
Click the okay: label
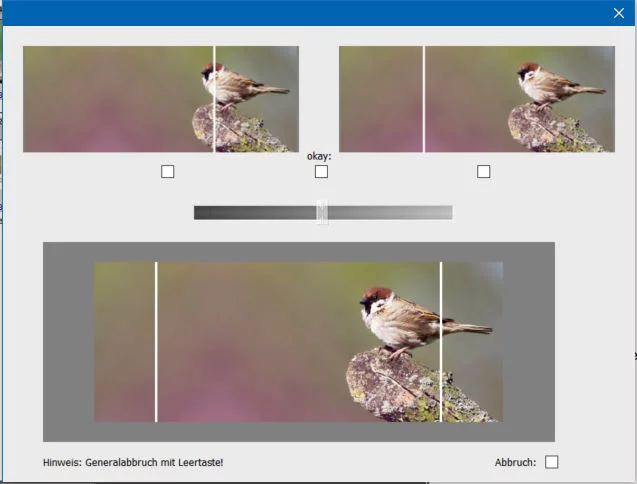click(319, 156)
